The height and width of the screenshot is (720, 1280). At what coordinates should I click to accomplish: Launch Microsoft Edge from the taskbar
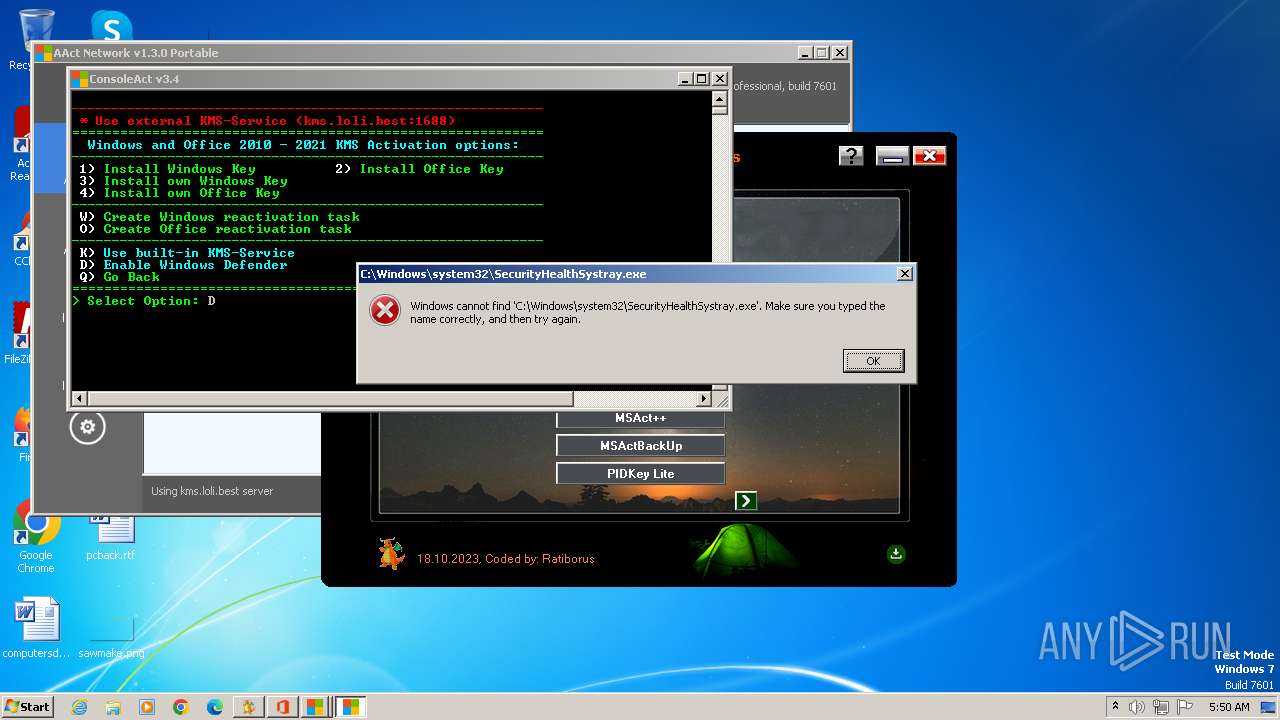tap(214, 707)
